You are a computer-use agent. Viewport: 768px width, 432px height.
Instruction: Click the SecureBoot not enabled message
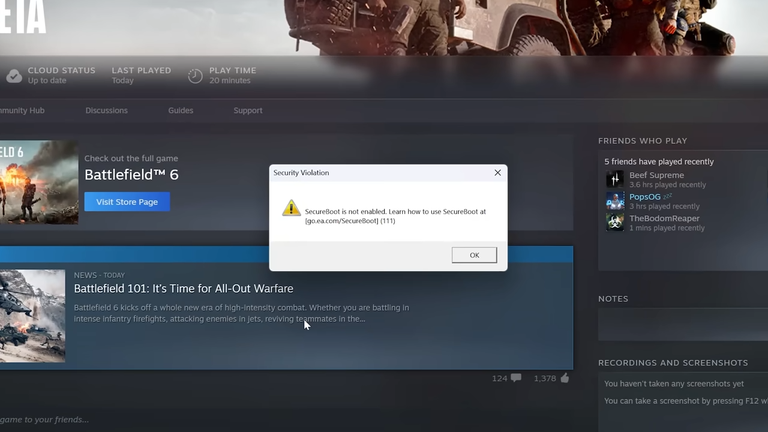tap(395, 216)
